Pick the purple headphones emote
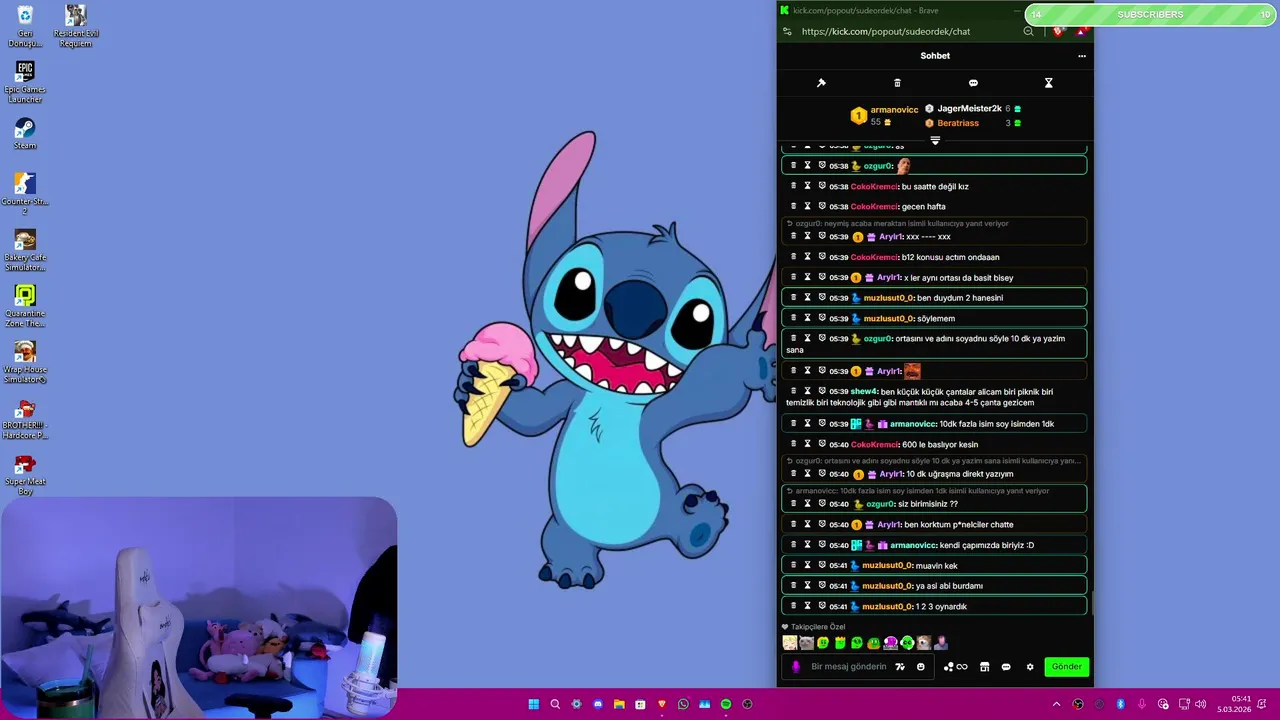 click(x=890, y=643)
